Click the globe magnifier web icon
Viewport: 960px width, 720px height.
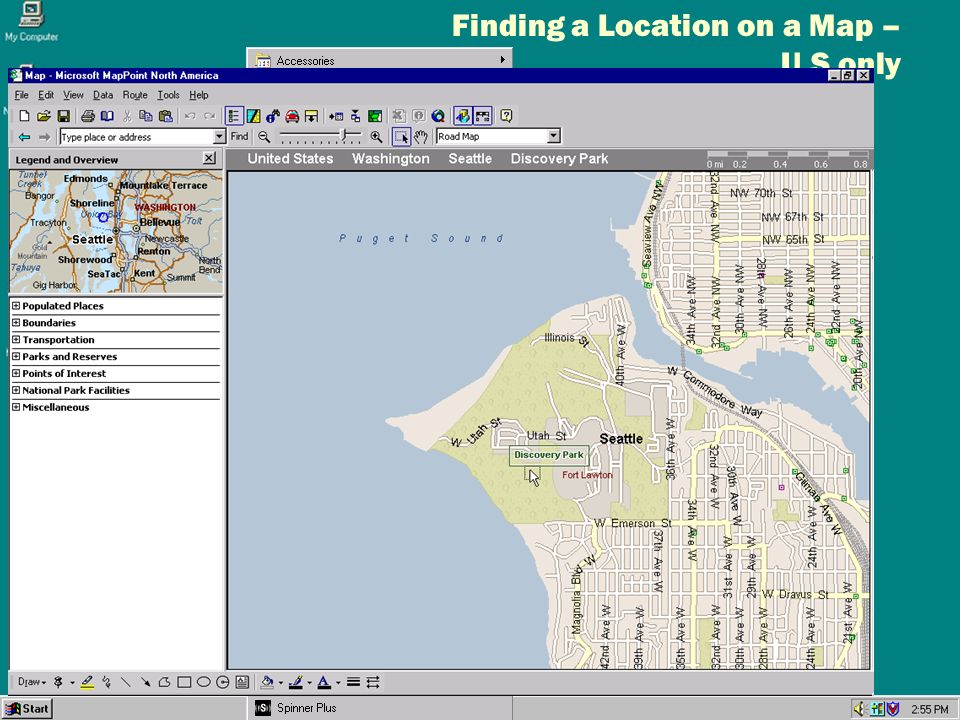(438, 116)
